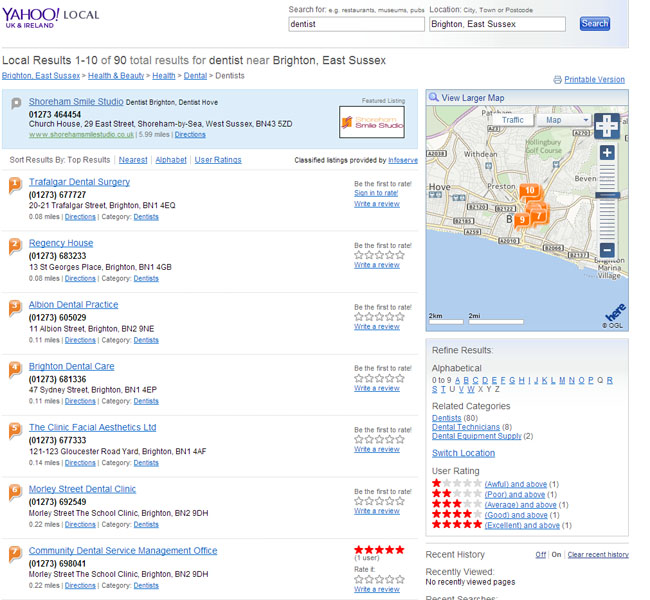Click the Search for input field
The height and width of the screenshot is (600, 650).
click(357, 24)
